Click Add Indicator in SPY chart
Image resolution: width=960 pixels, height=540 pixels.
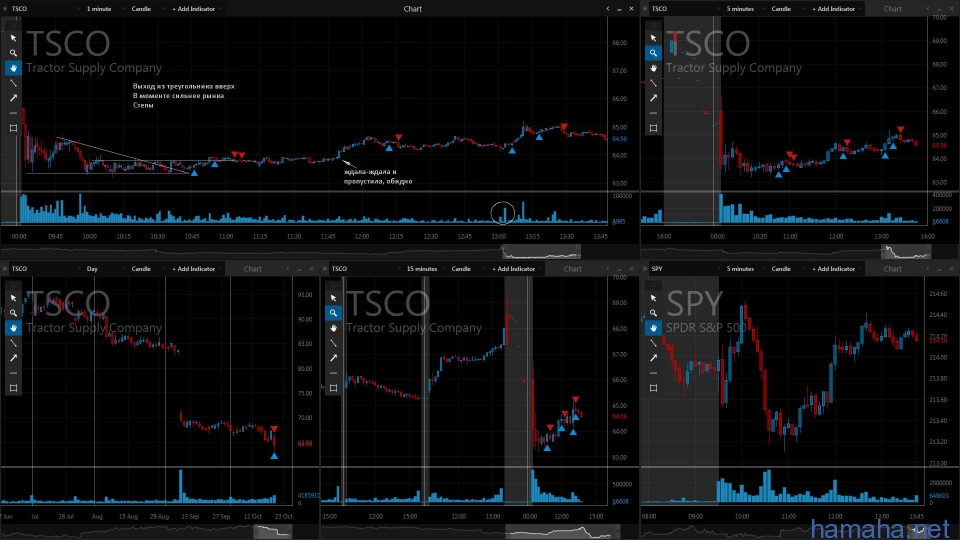click(x=835, y=269)
